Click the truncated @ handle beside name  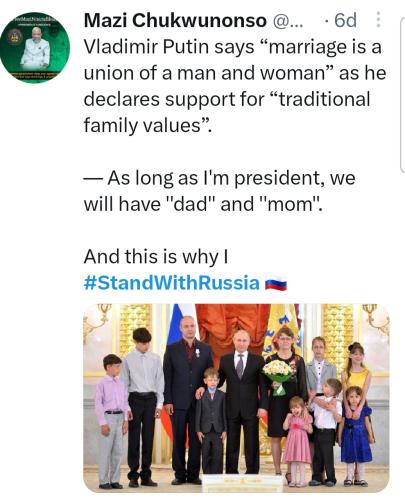(288, 21)
